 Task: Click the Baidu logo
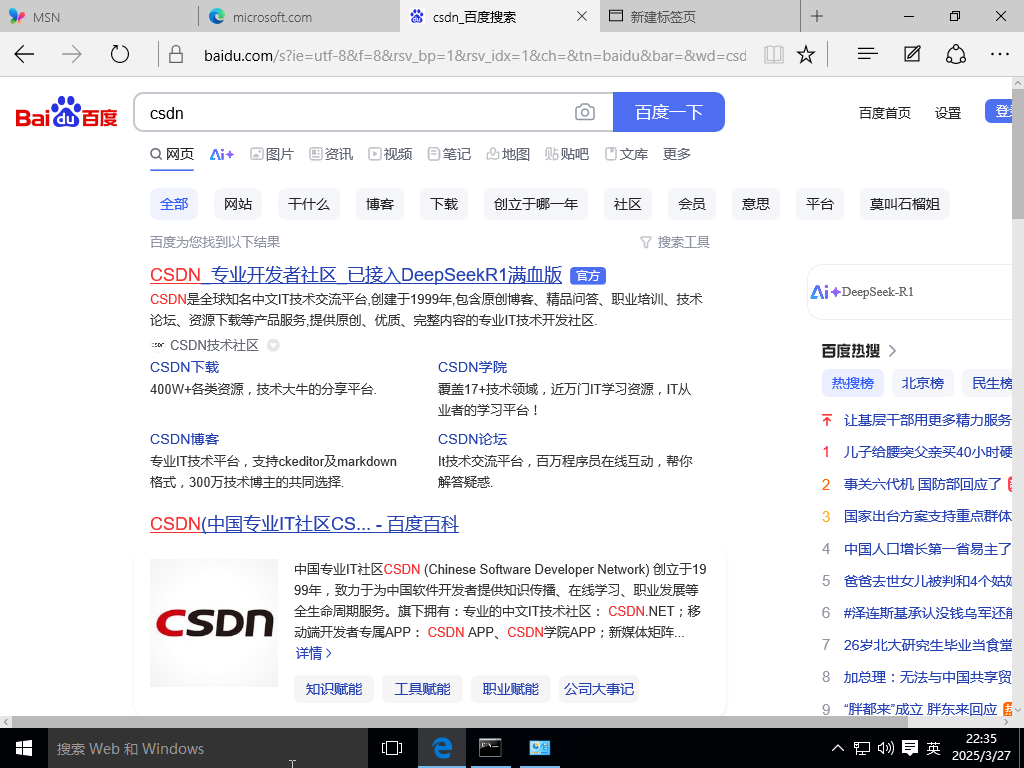click(67, 112)
